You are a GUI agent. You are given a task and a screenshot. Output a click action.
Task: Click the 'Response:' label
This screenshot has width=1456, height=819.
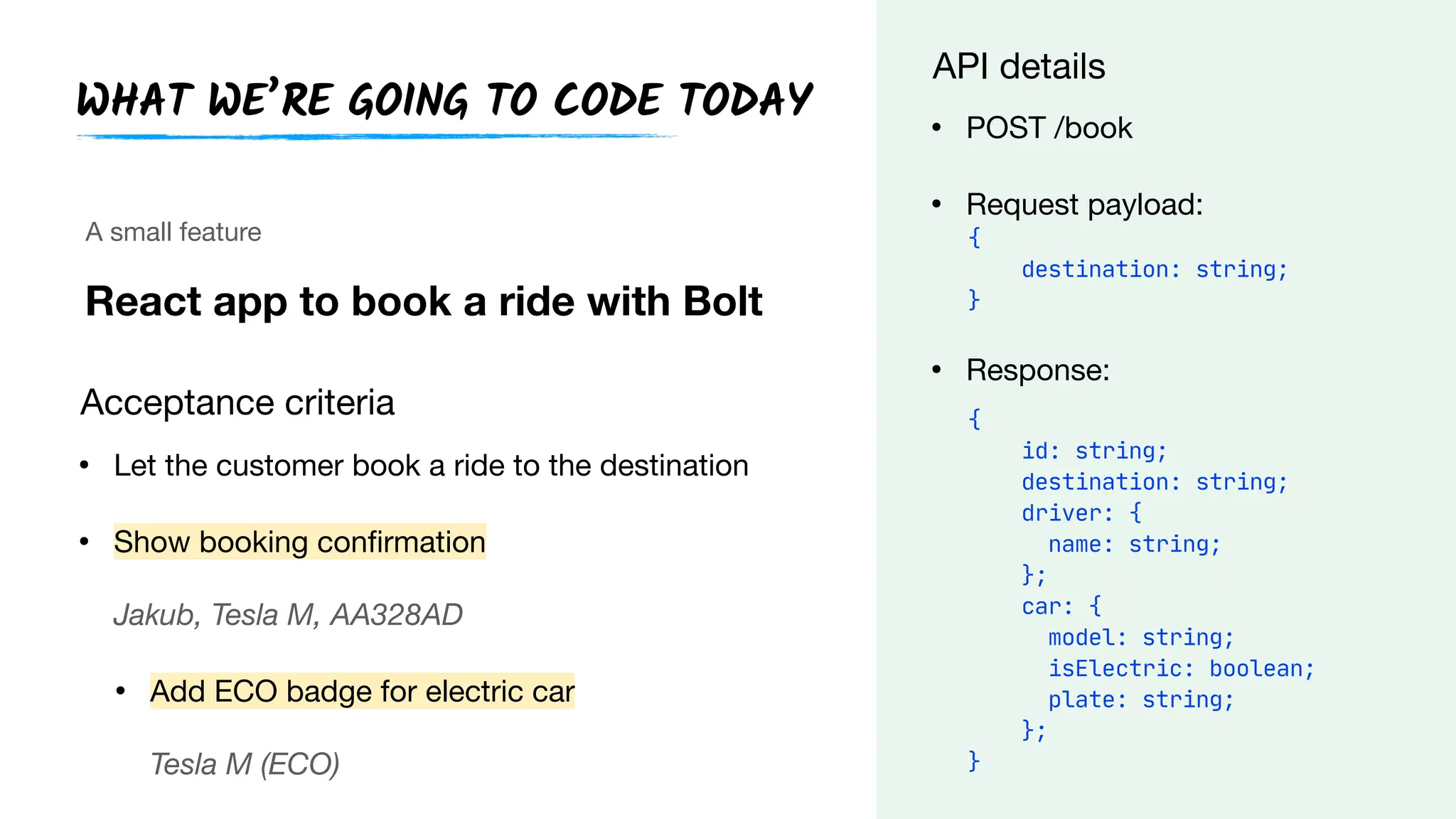pos(1038,370)
